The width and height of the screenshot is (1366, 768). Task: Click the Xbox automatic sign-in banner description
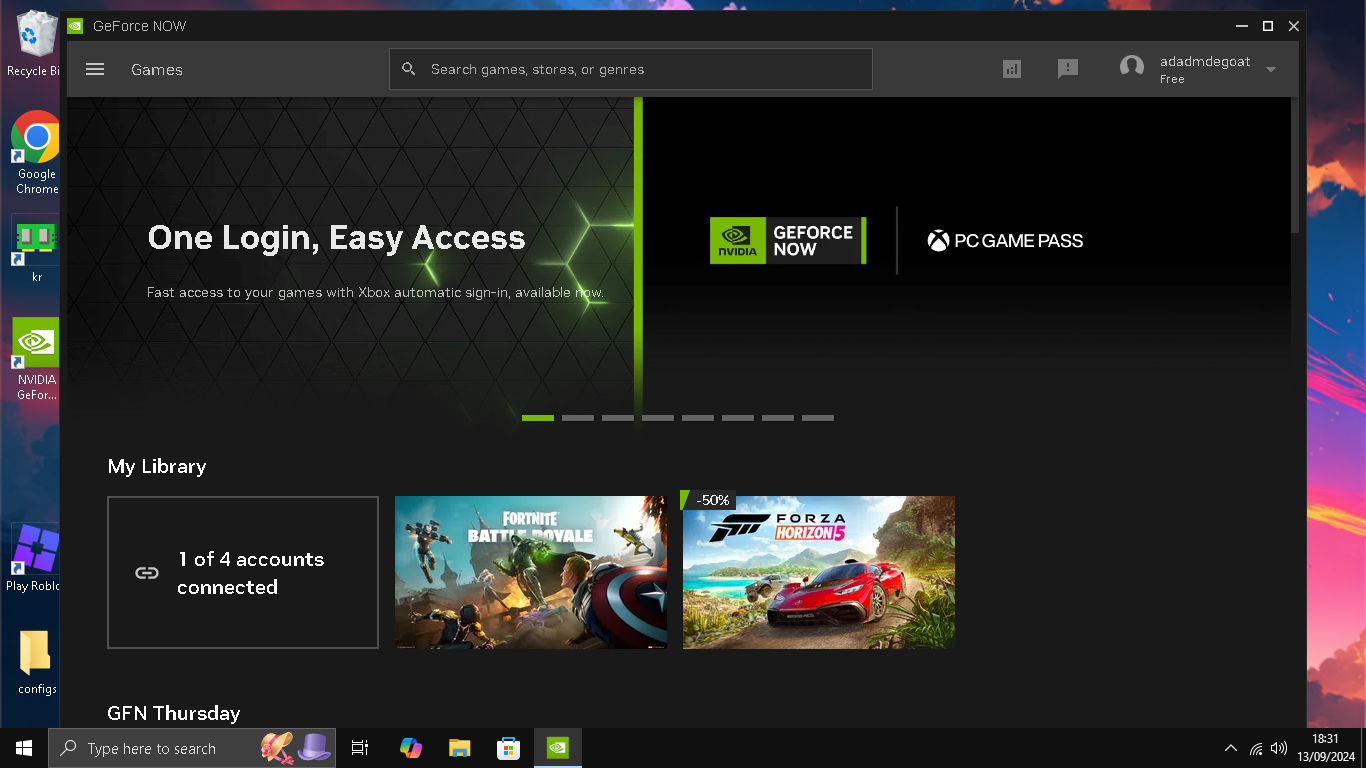(x=375, y=293)
